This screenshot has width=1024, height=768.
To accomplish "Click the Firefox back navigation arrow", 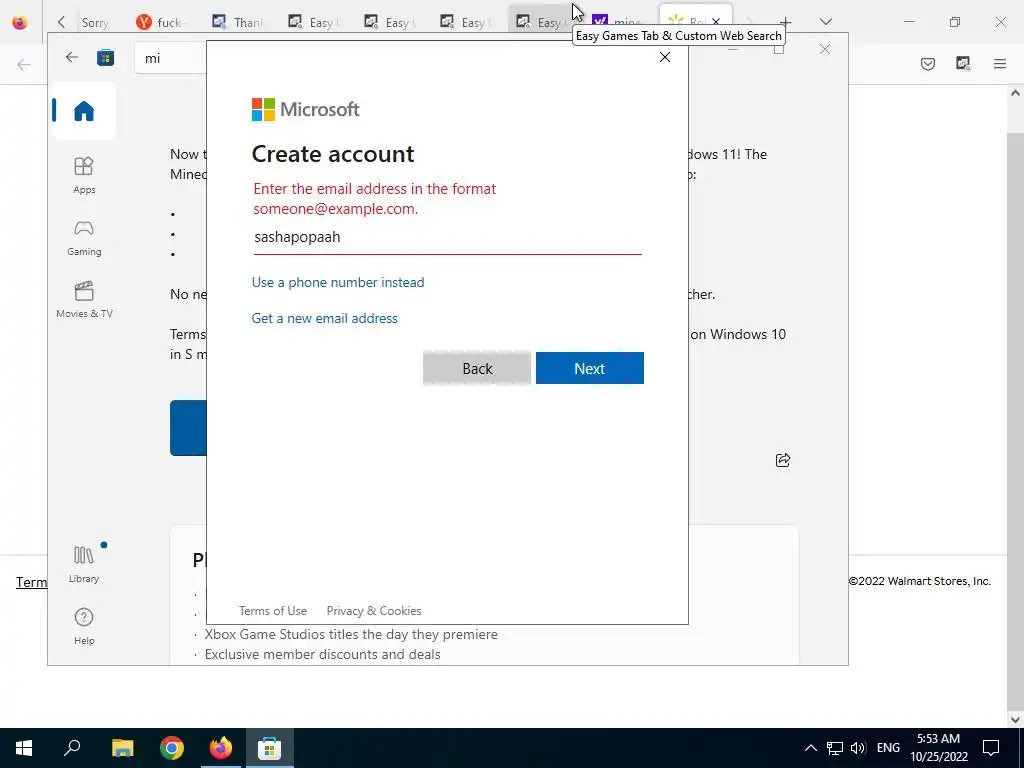I will click(x=24, y=64).
